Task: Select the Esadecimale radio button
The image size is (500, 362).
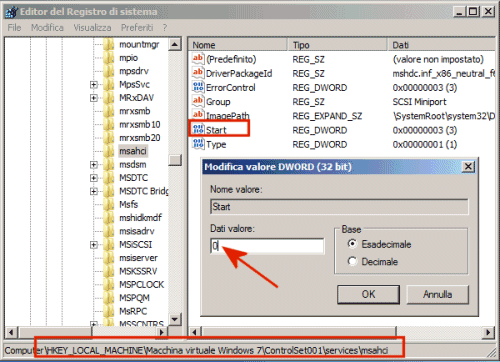Action: tap(352, 244)
